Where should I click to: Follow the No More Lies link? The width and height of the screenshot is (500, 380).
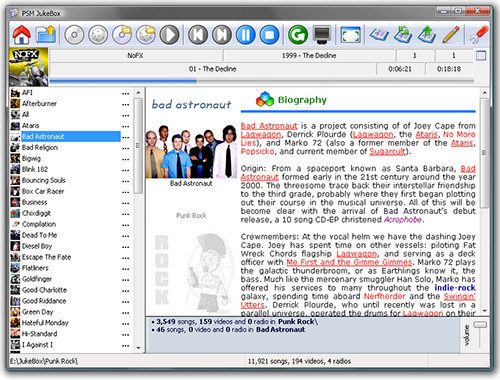coord(458,135)
